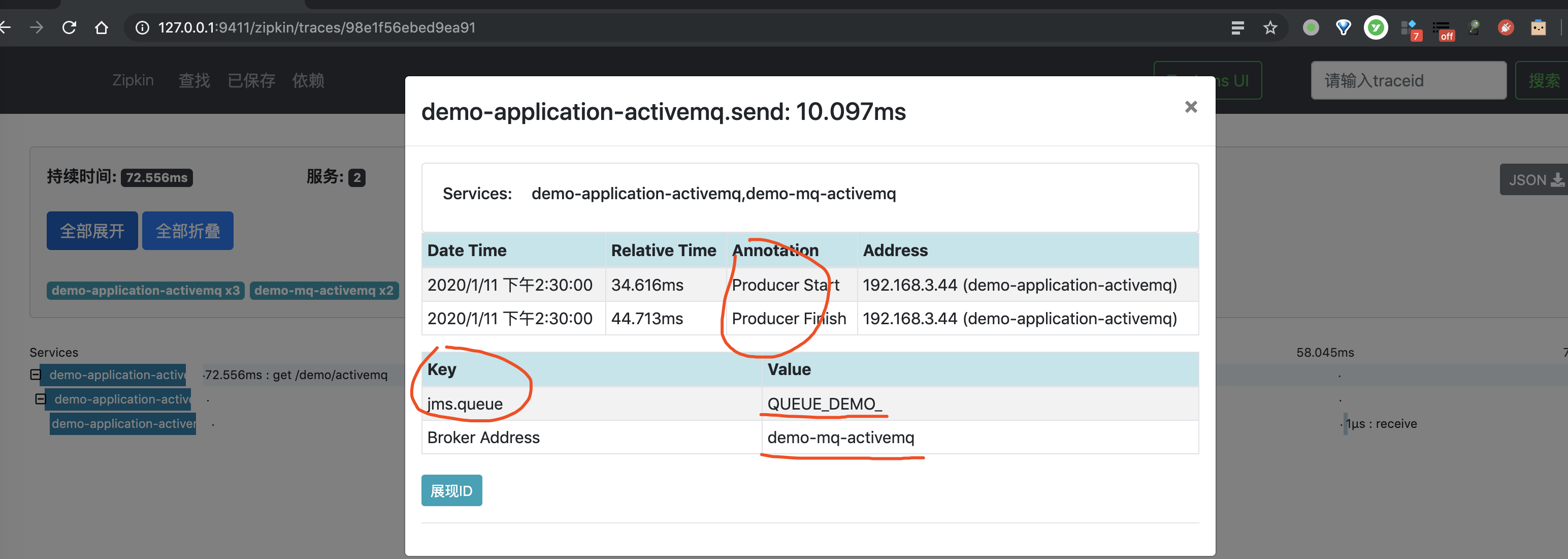Download trace via JSON button
The height and width of the screenshot is (559, 1568).
pyautogui.click(x=1534, y=179)
